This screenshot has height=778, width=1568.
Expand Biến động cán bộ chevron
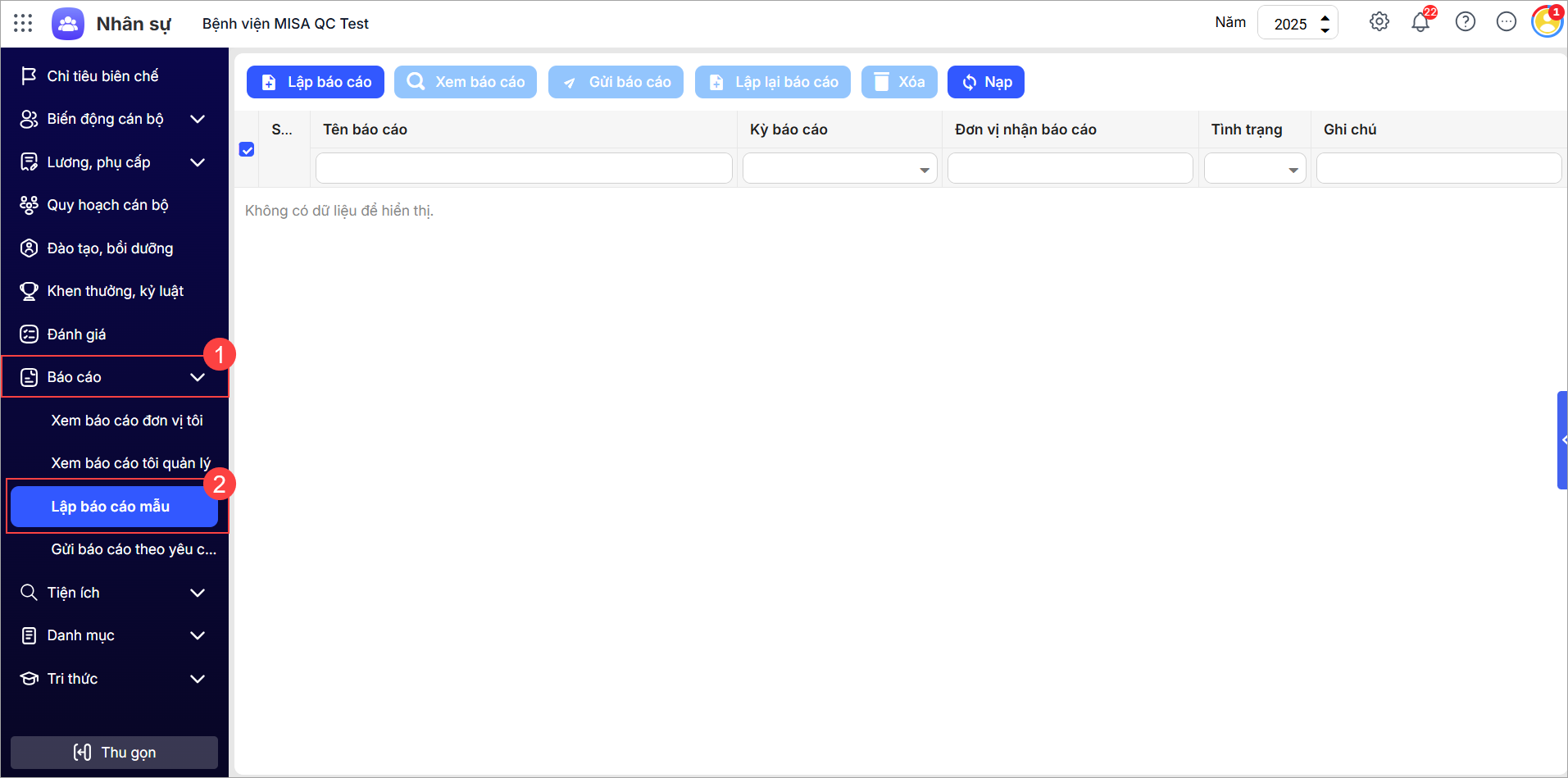(198, 119)
